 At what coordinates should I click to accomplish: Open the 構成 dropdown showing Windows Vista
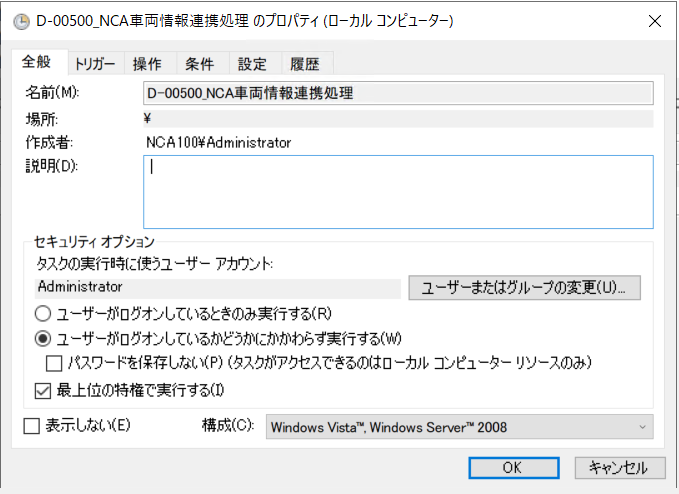(x=459, y=427)
